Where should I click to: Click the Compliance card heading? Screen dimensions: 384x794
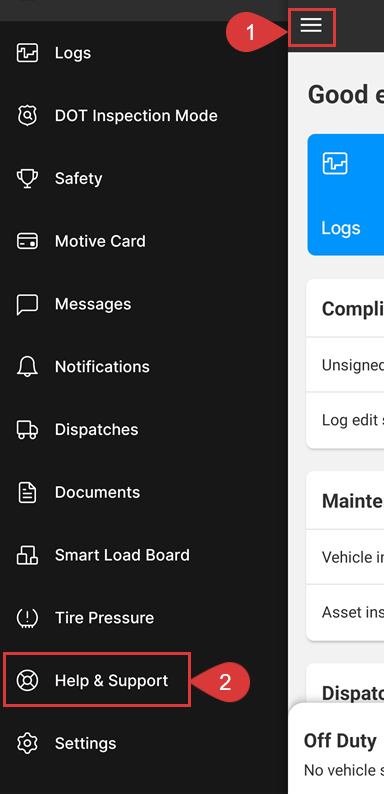click(353, 308)
